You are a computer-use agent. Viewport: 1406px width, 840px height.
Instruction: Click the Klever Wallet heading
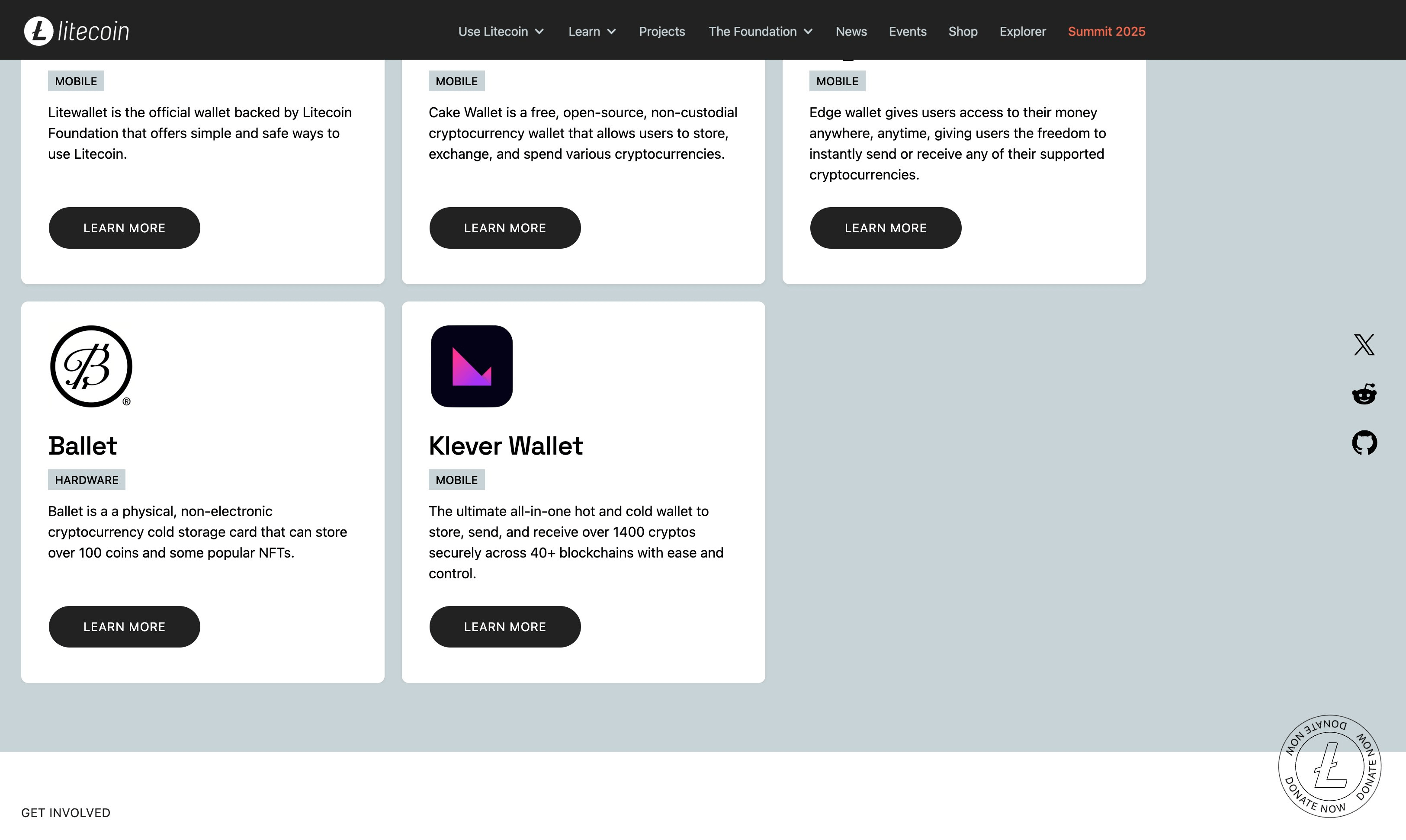click(x=505, y=446)
